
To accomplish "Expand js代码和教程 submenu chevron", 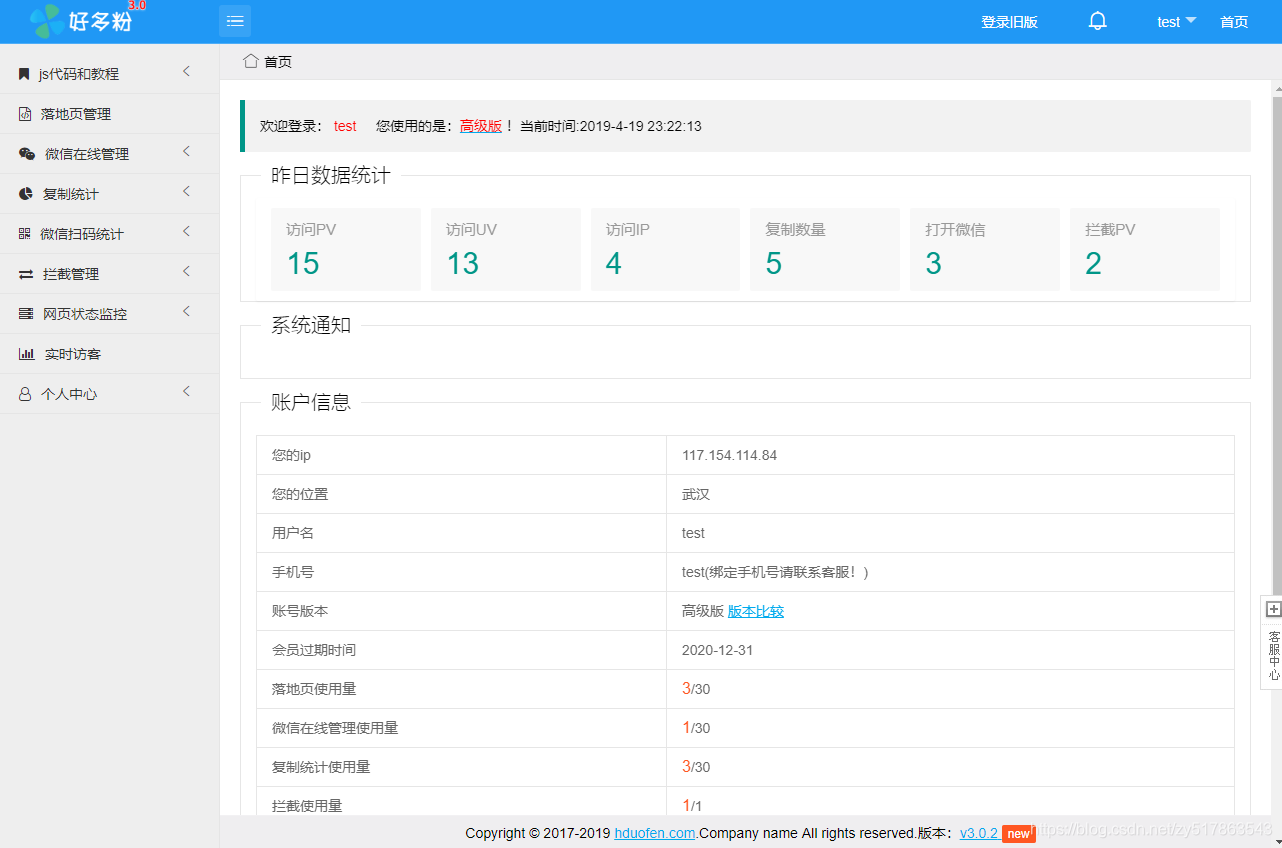I will tap(186, 72).
